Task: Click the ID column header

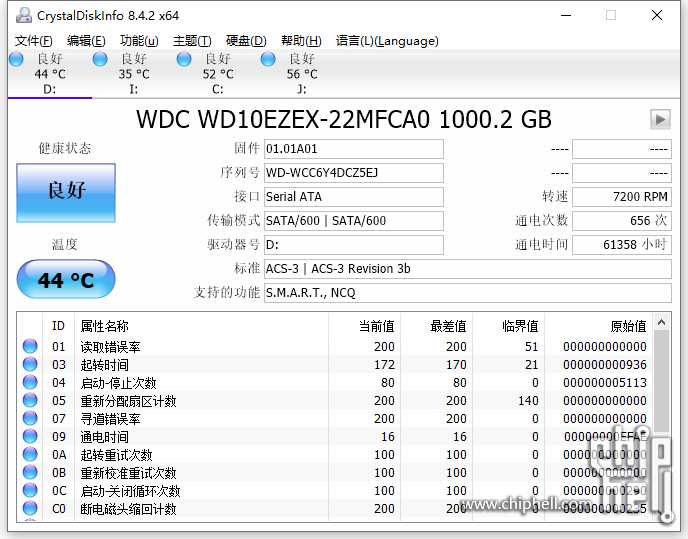Action: (58, 326)
